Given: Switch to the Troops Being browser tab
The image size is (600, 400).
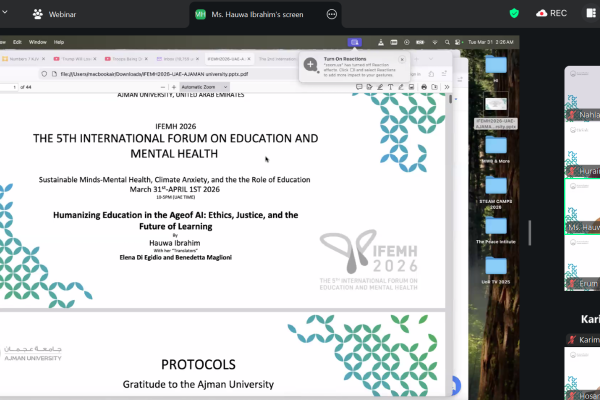Looking at the screenshot, I should [x=127, y=59].
